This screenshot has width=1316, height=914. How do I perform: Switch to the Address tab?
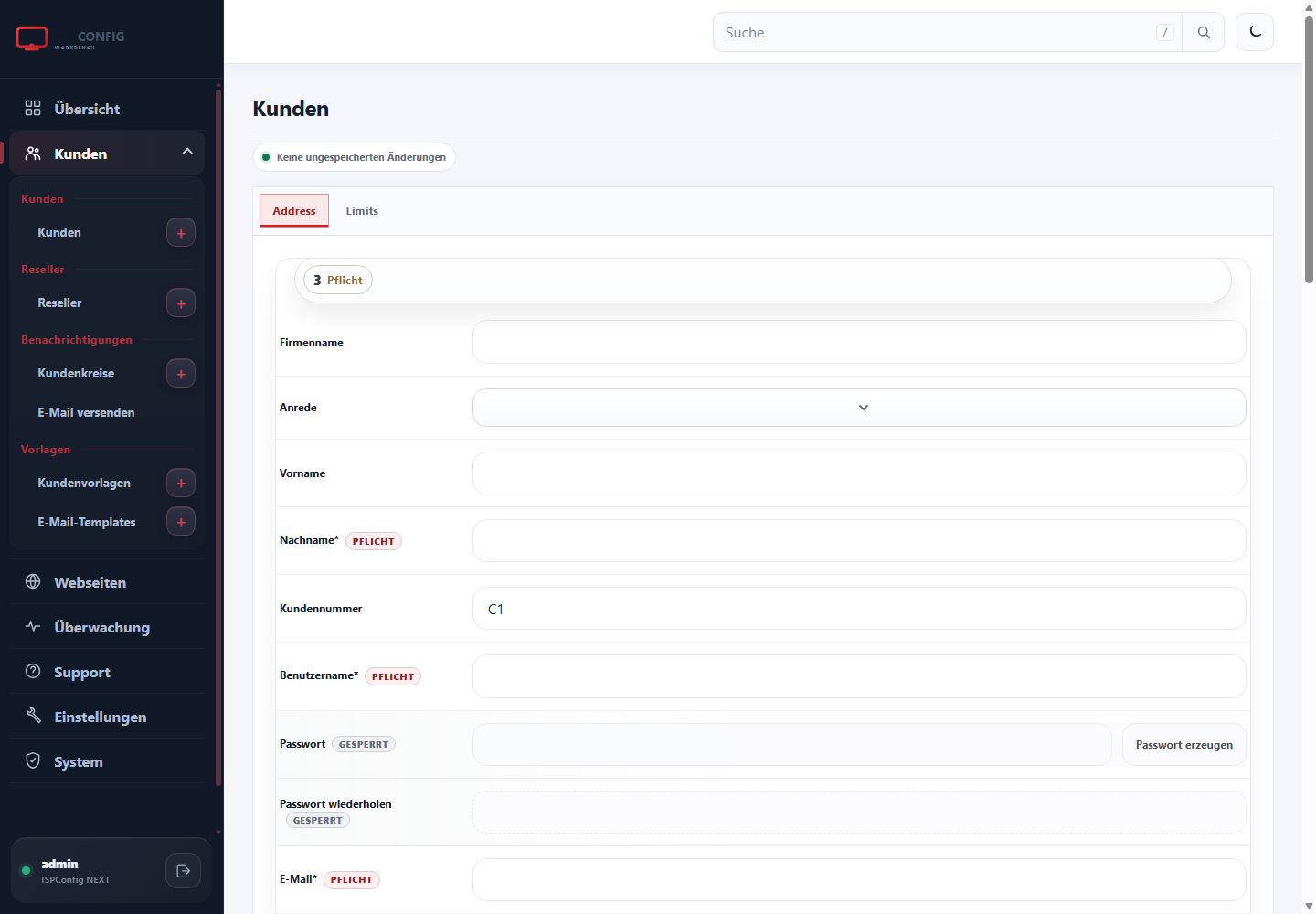tap(294, 210)
